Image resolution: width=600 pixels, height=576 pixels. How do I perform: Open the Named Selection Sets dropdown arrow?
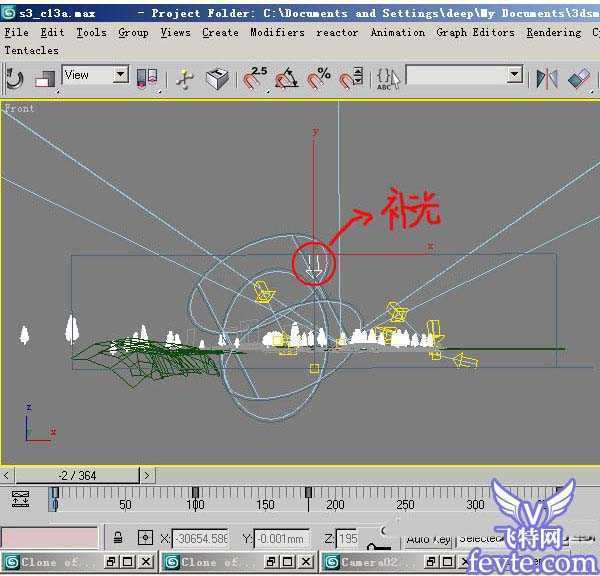click(515, 75)
